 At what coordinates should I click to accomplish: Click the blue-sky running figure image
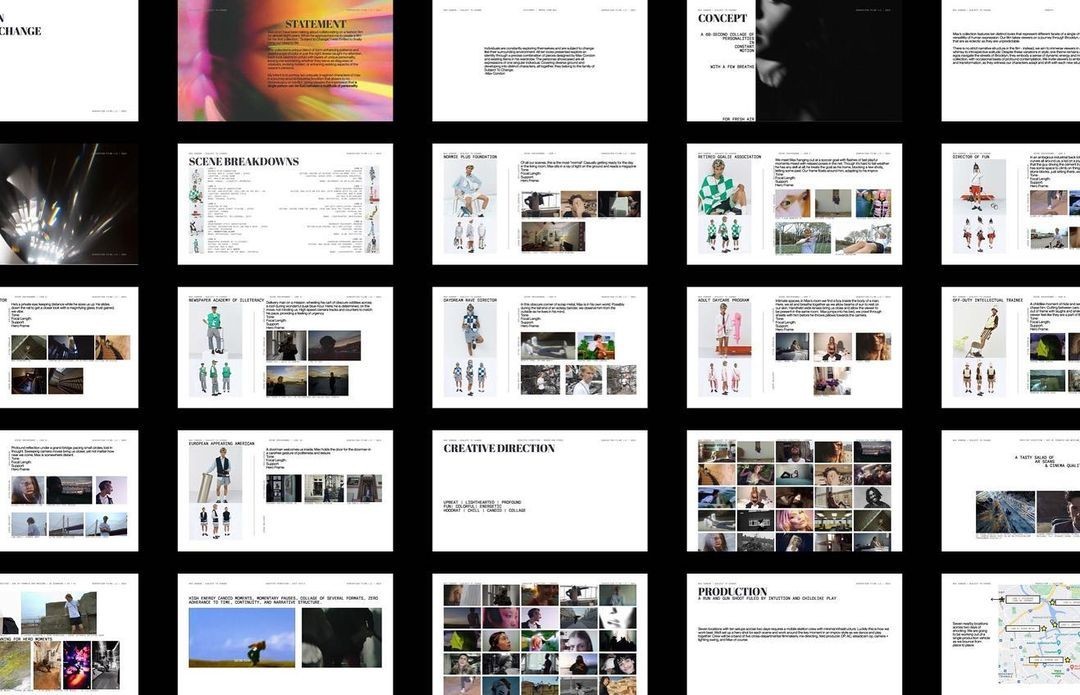[x=242, y=638]
